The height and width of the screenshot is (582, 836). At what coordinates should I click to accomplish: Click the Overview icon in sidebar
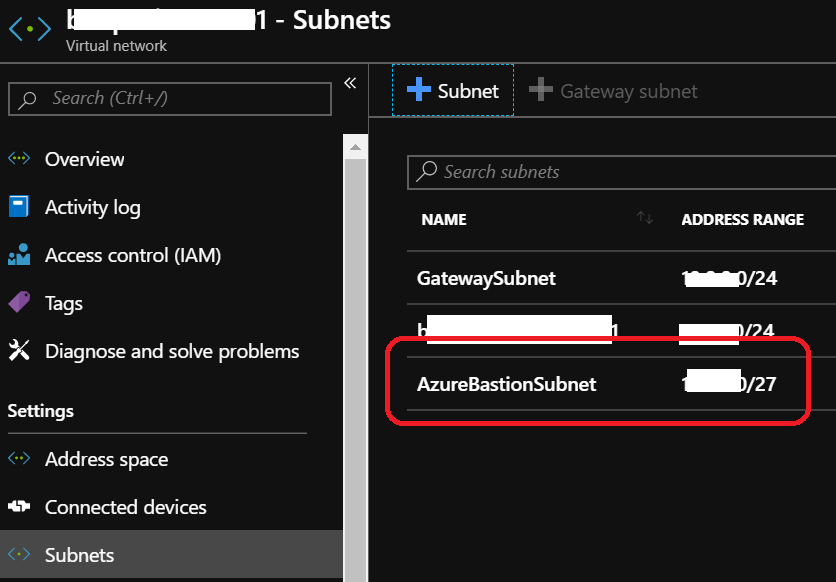(19, 159)
